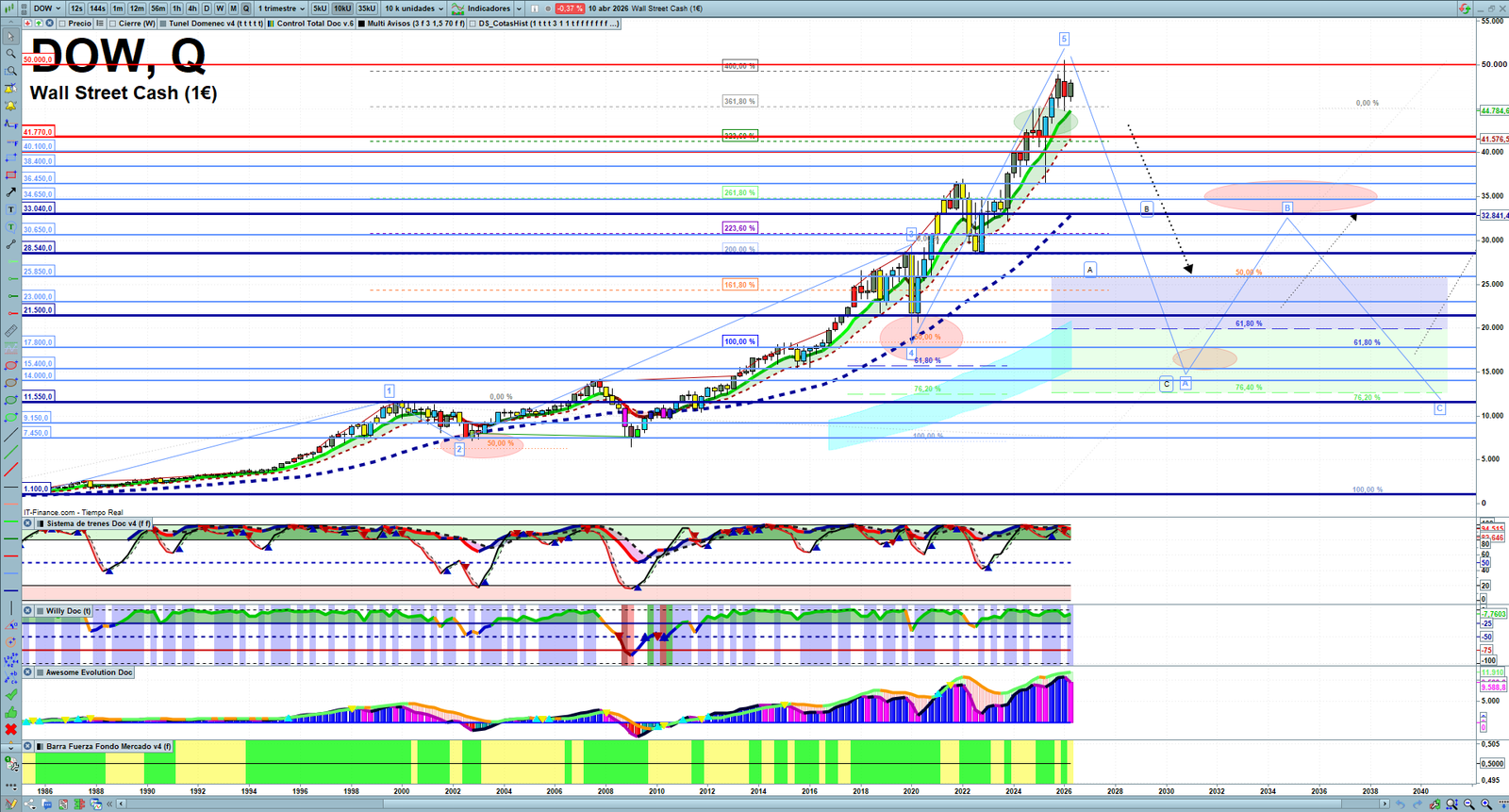Select the text T tool
Viewport: 1509px width, 812px height.
pyautogui.click(x=10, y=209)
